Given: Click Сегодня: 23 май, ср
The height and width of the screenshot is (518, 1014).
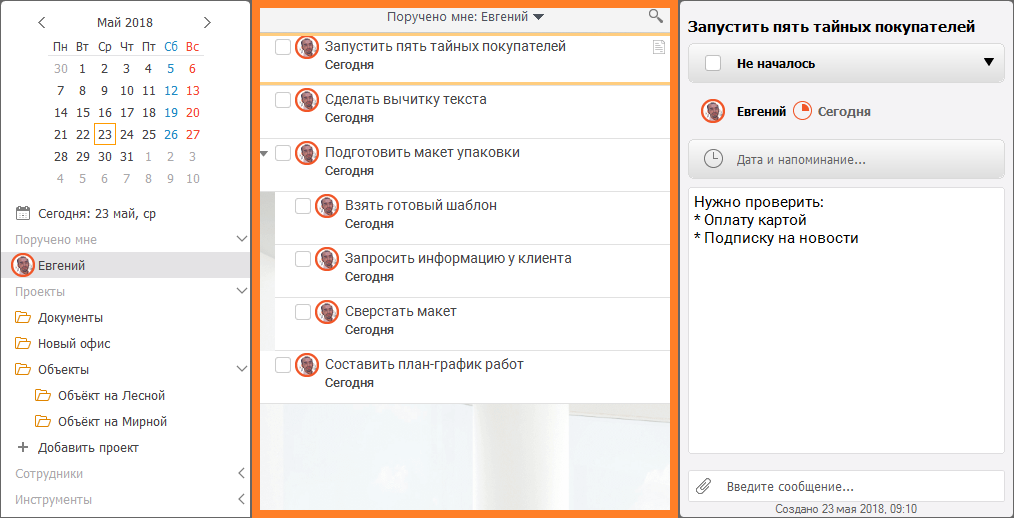Looking at the screenshot, I should (97, 213).
